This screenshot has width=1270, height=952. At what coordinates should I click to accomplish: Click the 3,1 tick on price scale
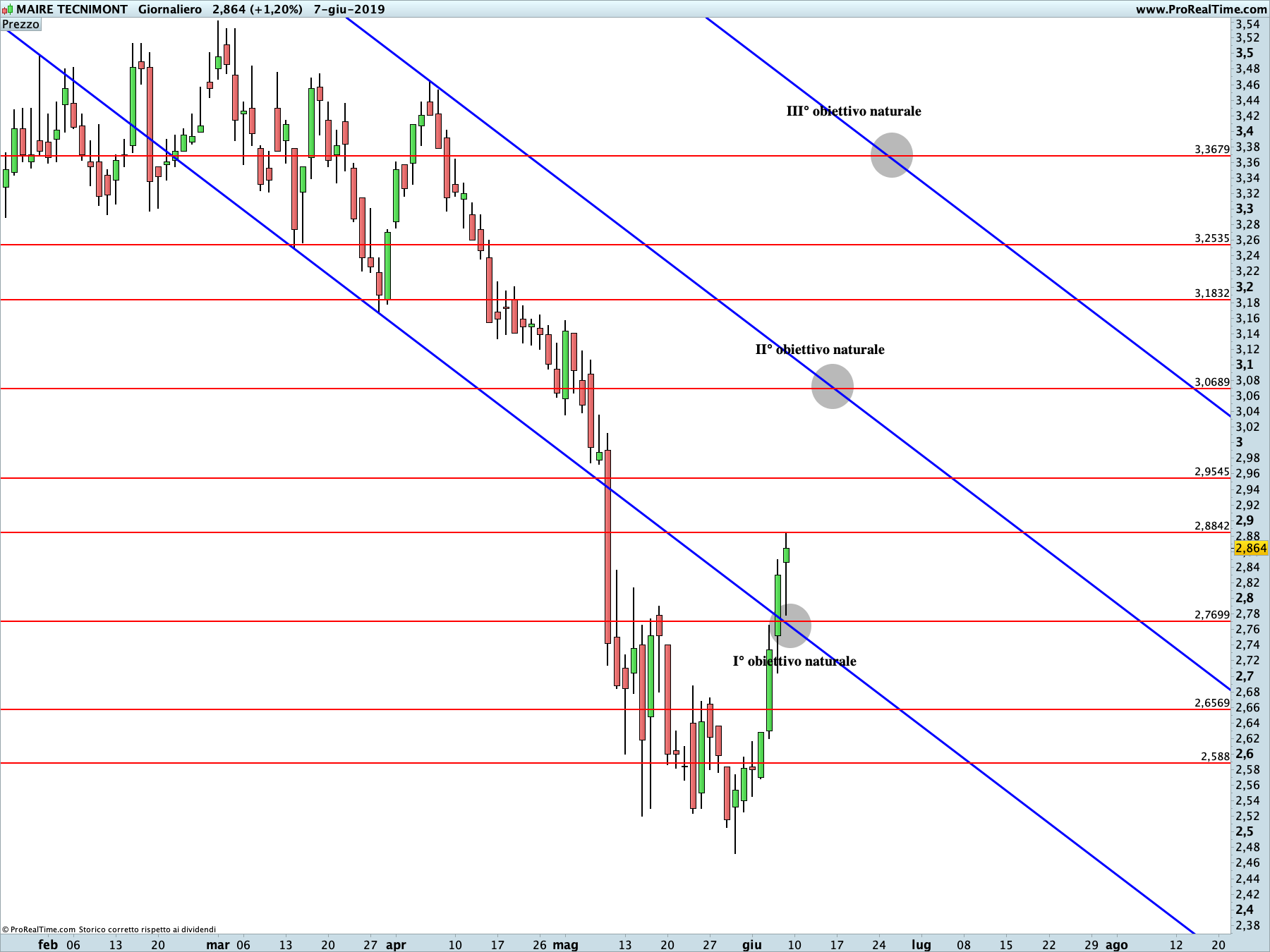pyautogui.click(x=1245, y=365)
